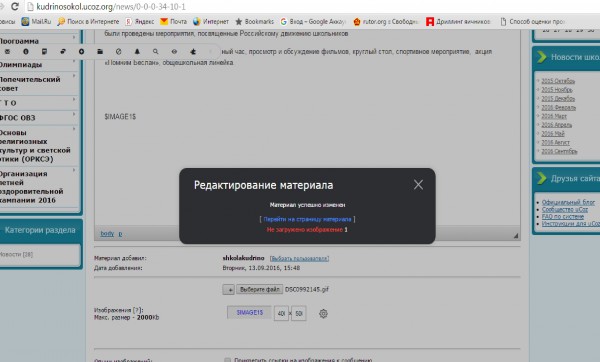Screen dimensions: 600x362
Task: Open Основы религиозных культур (ОРКСЭ) menu item
Action: click(x=35, y=146)
